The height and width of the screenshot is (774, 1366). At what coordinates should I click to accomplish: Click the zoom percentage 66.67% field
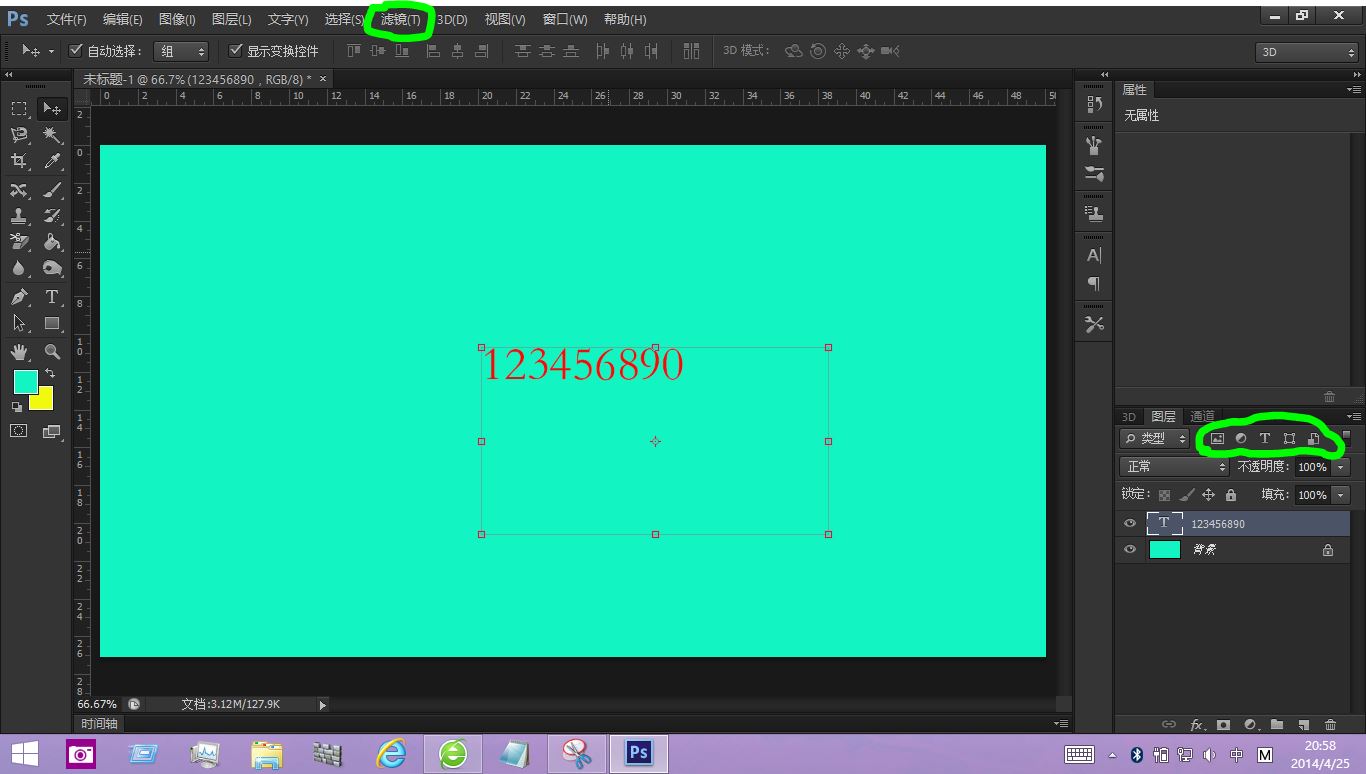pos(97,705)
